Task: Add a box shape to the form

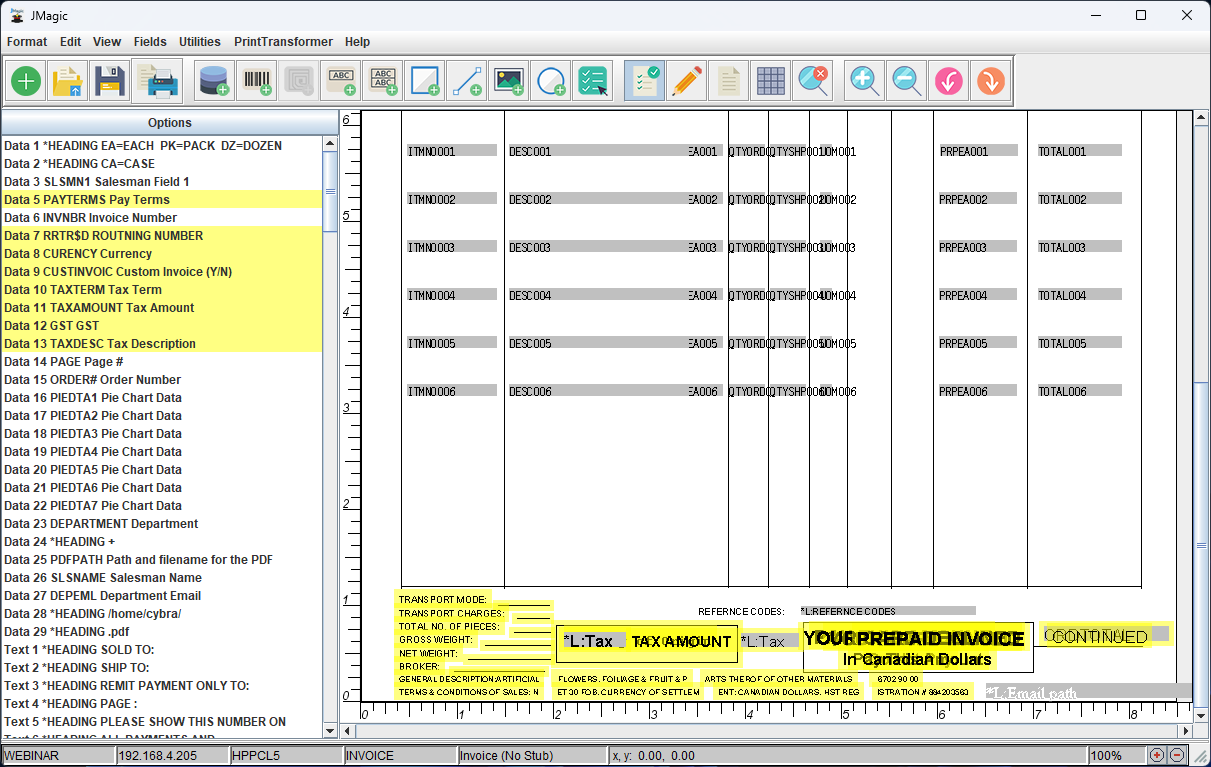Action: (x=424, y=81)
